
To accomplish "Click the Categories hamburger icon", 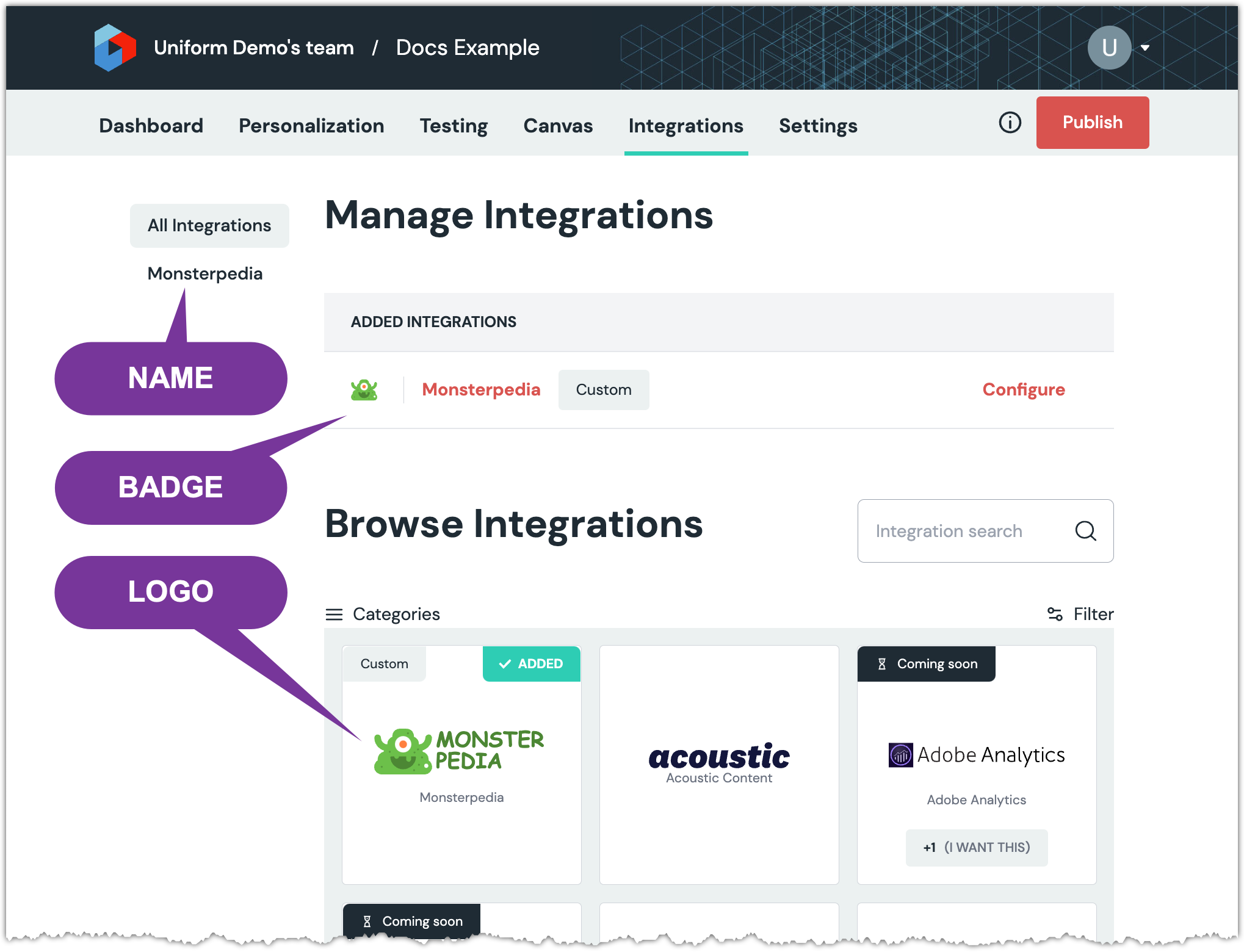I will tap(334, 614).
